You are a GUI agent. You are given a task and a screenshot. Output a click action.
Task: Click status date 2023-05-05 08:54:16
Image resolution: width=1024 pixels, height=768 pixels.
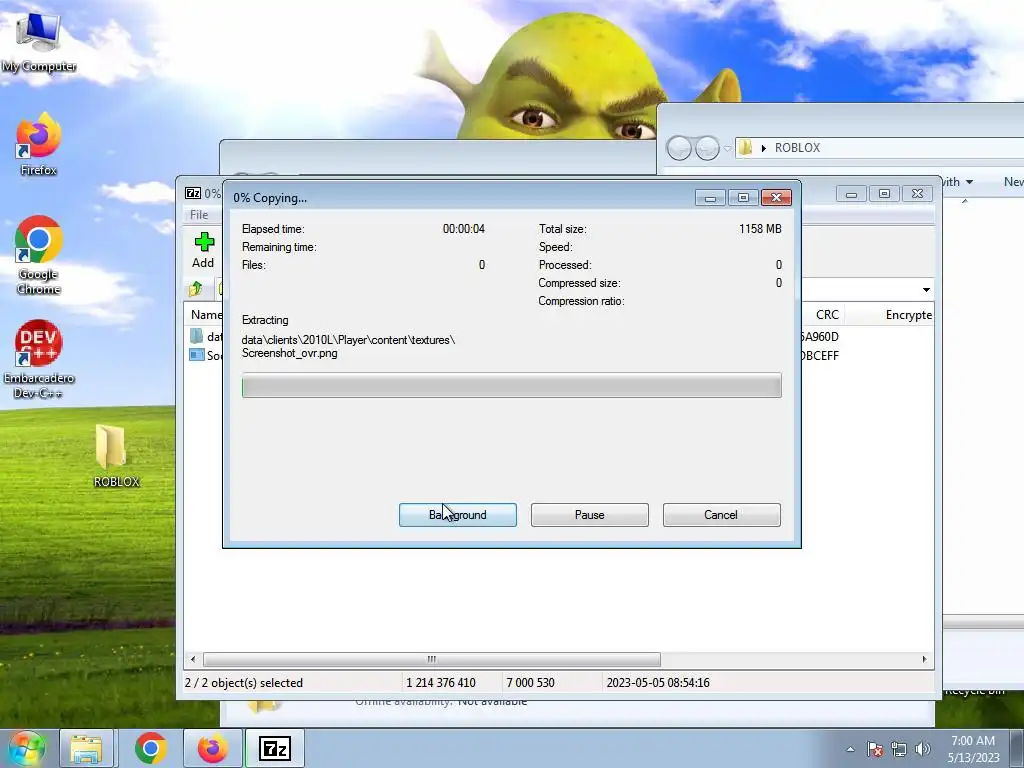pyautogui.click(x=658, y=682)
